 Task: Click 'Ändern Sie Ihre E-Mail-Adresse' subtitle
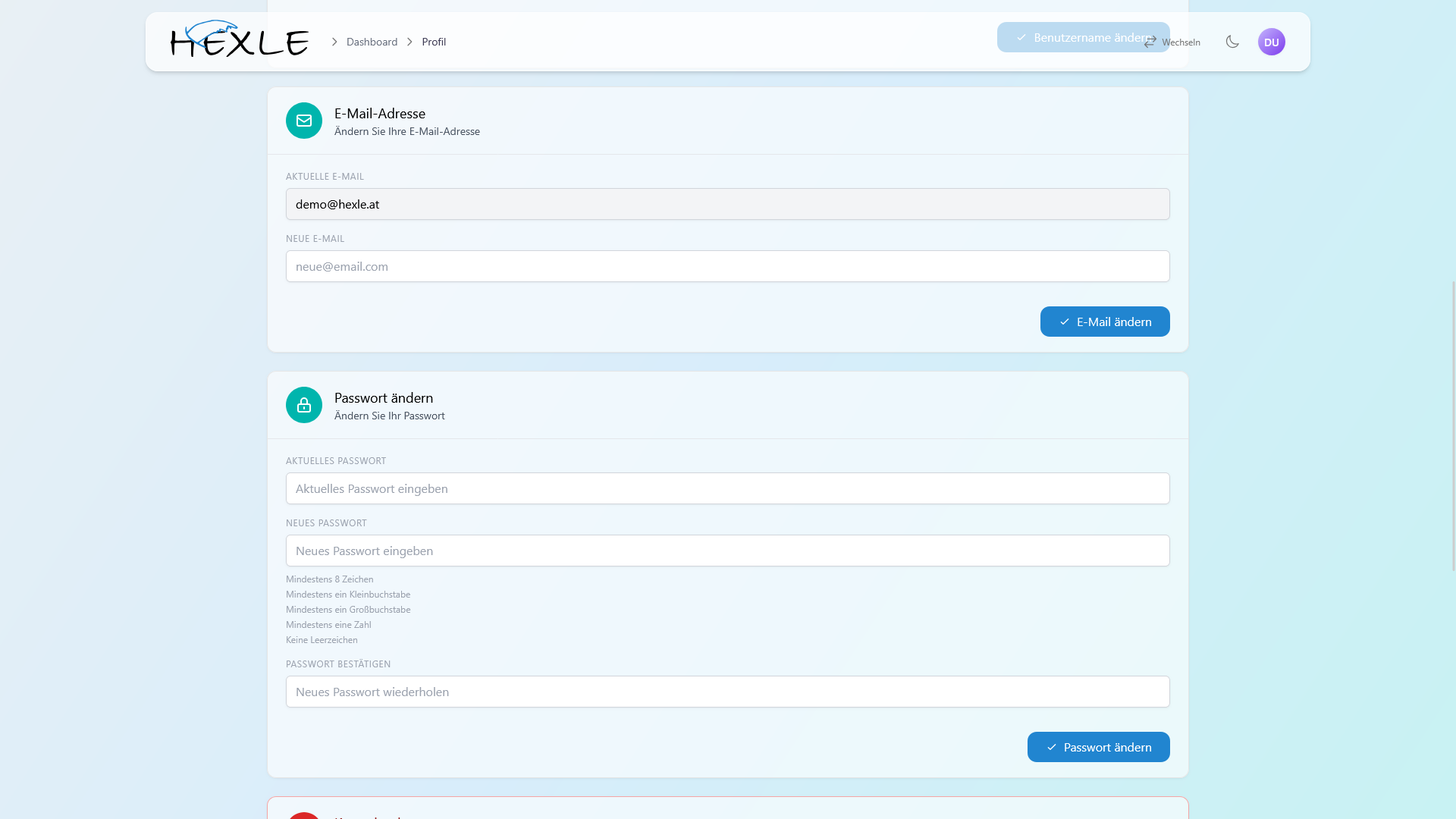click(x=407, y=131)
